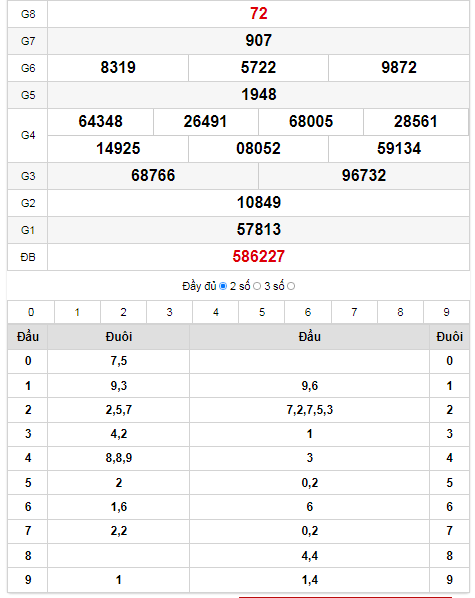Click the first 'Đầu' column header

pyautogui.click(x=28, y=337)
